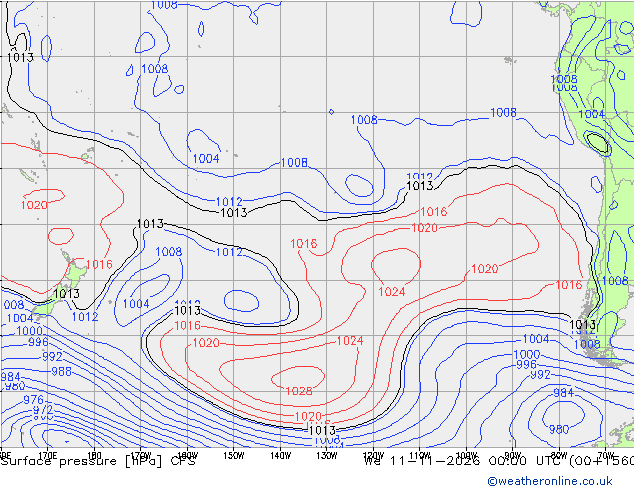Click the red 1016 label beside New Zealand

pyautogui.click(x=99, y=264)
